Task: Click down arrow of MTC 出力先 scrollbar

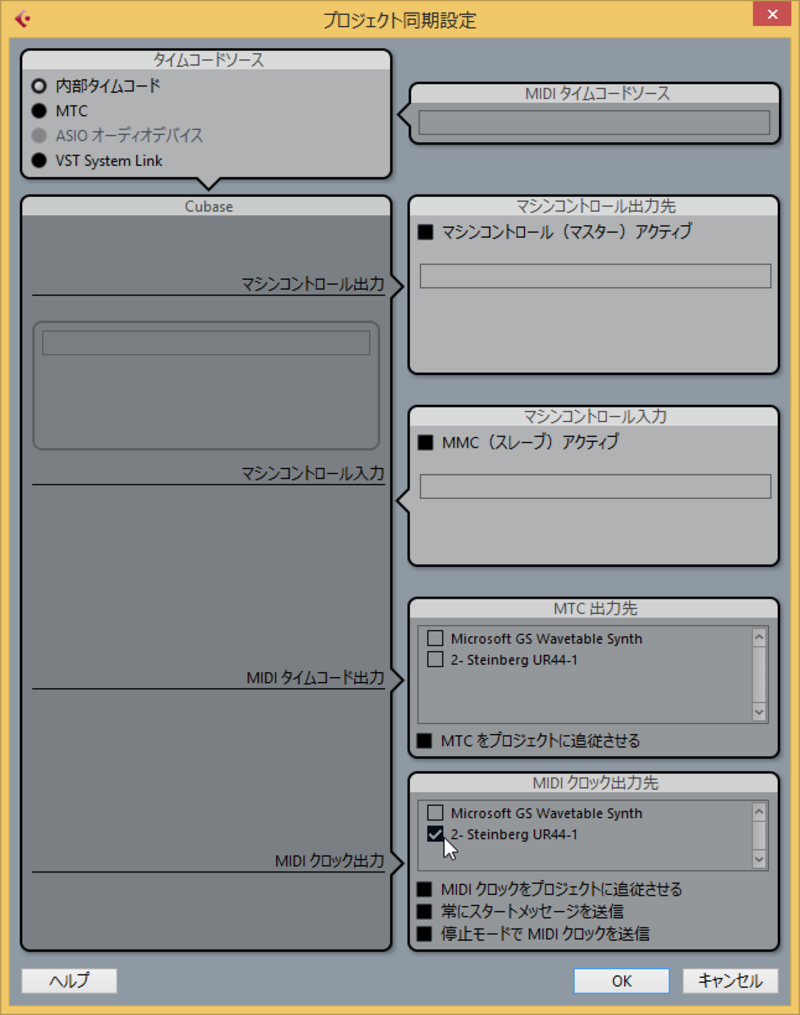Action: pos(759,713)
